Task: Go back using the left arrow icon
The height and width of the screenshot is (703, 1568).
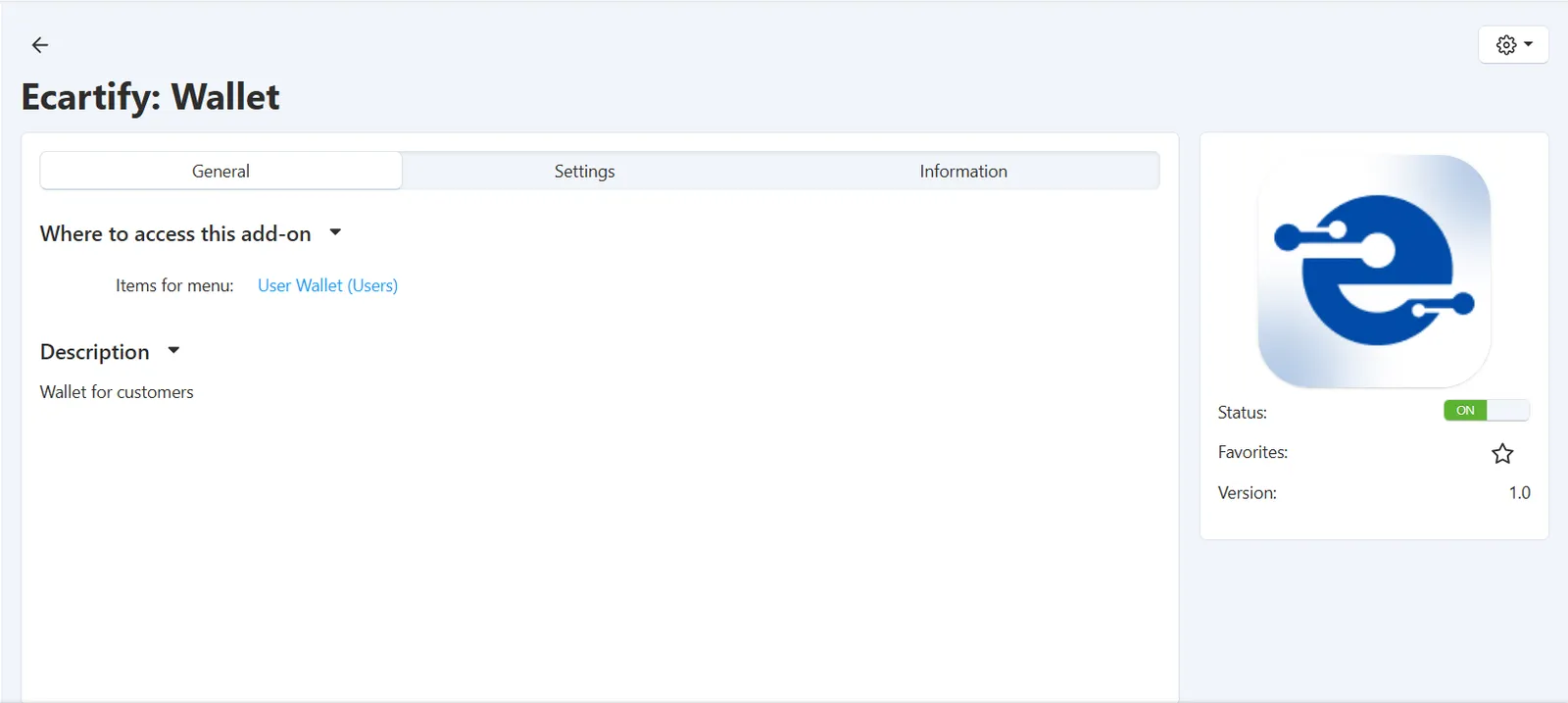Action: coord(40,45)
